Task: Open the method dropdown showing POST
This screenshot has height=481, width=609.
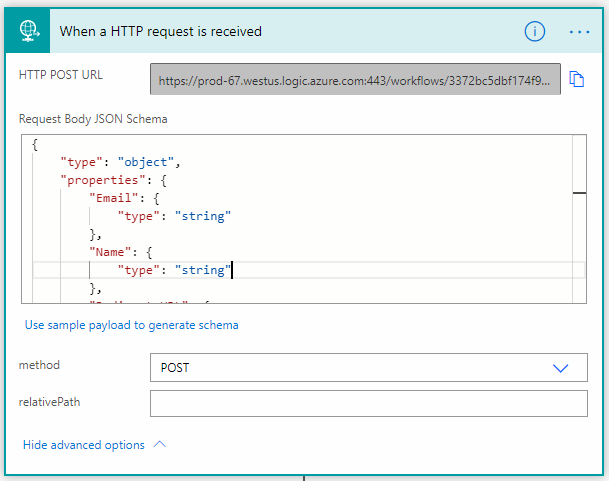Action: (x=369, y=368)
